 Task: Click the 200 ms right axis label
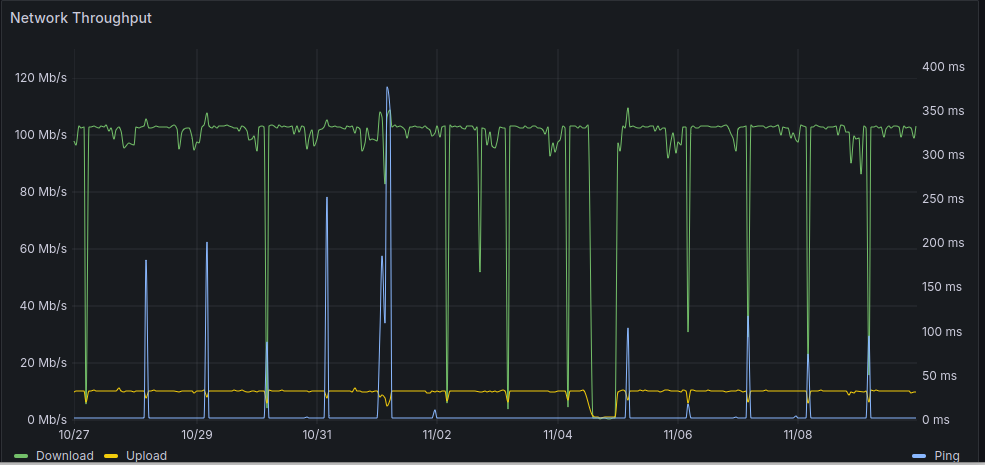click(x=943, y=243)
